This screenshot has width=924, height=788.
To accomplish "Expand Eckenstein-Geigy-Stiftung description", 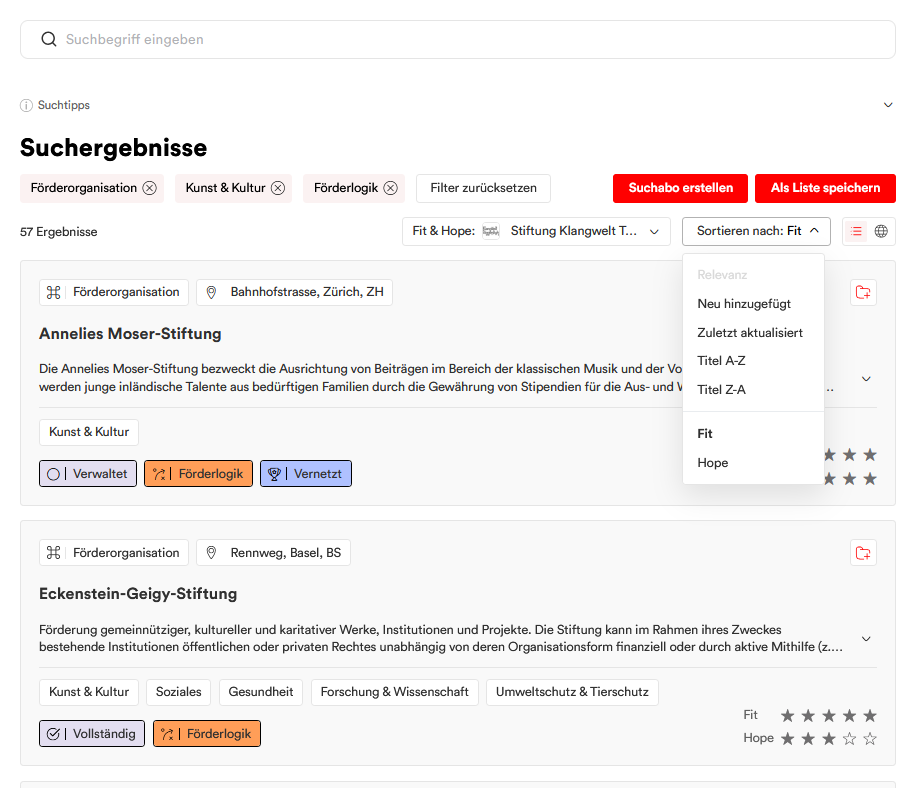I will pyautogui.click(x=866, y=639).
